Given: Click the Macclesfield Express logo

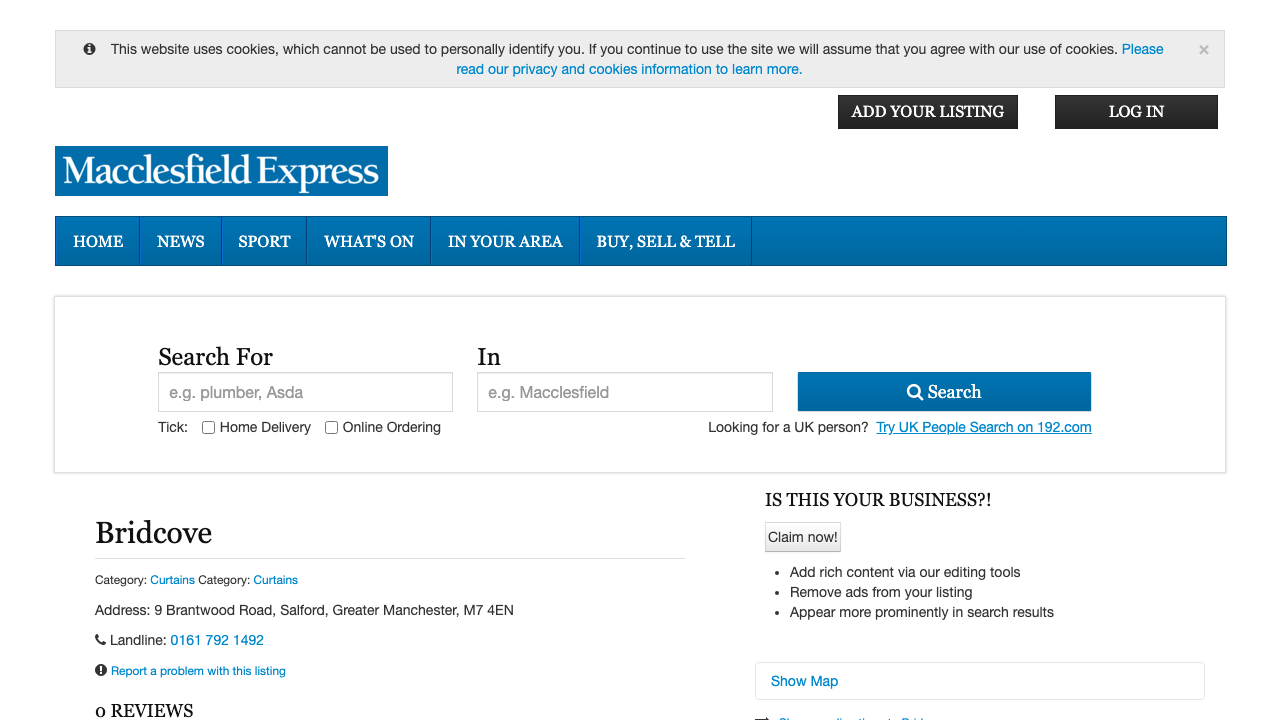Looking at the screenshot, I should 221,171.
